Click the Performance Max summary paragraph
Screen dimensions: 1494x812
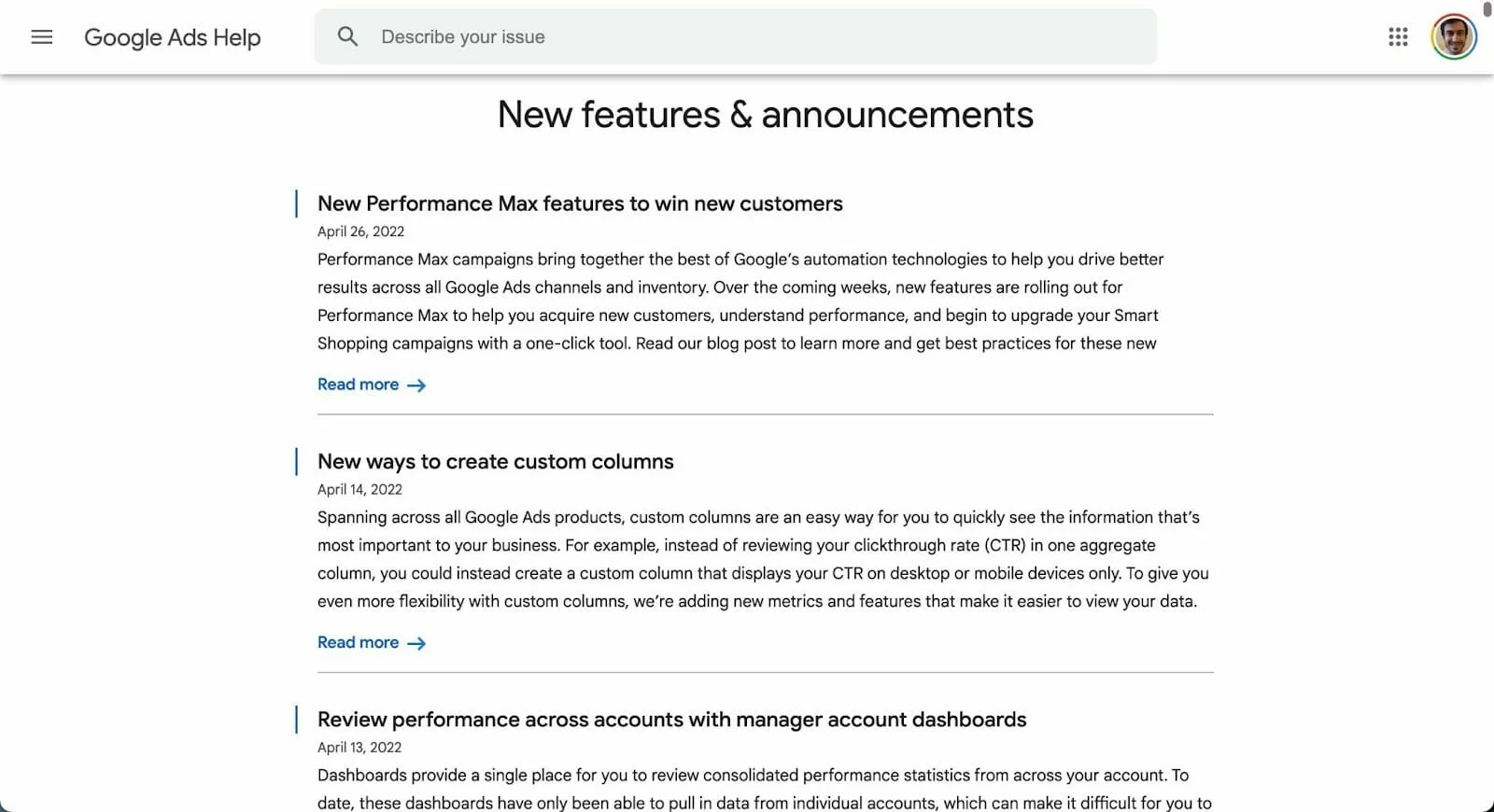(x=738, y=301)
